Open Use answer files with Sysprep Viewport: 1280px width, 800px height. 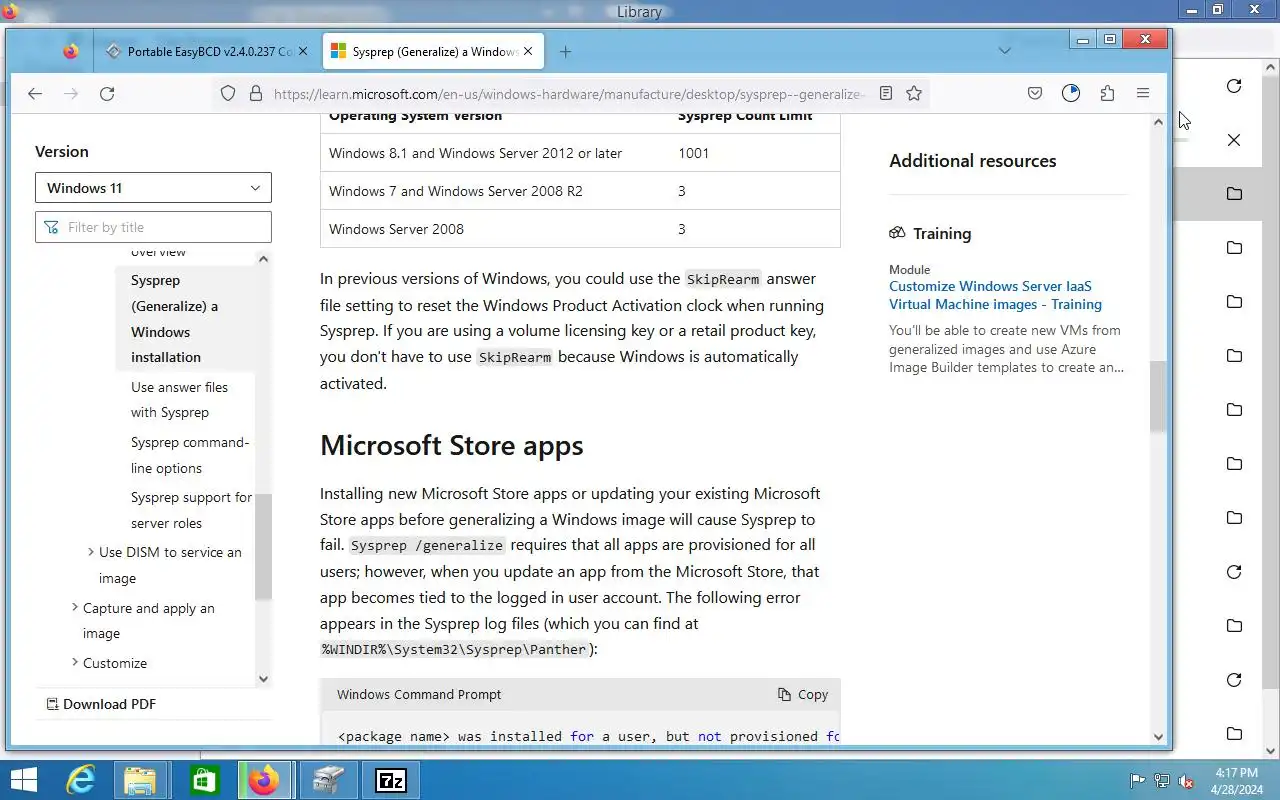(x=179, y=400)
